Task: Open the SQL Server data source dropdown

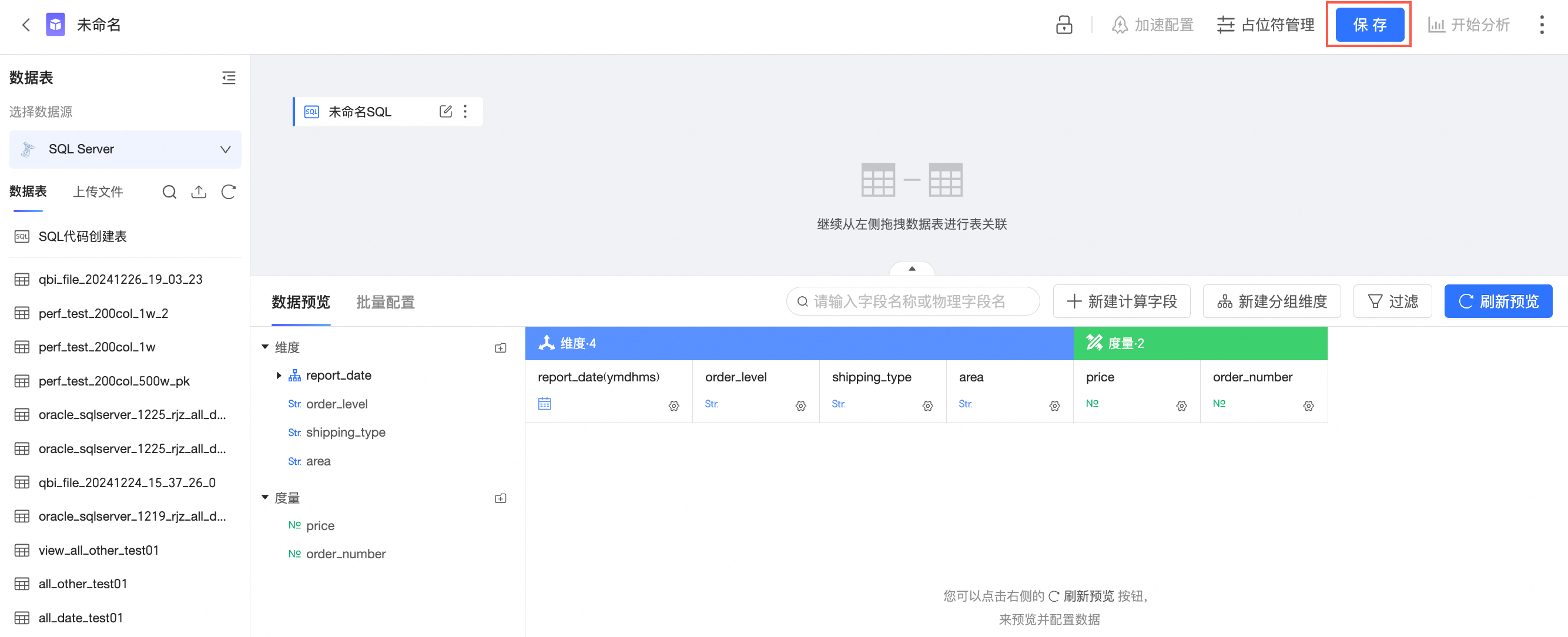Action: (125, 149)
